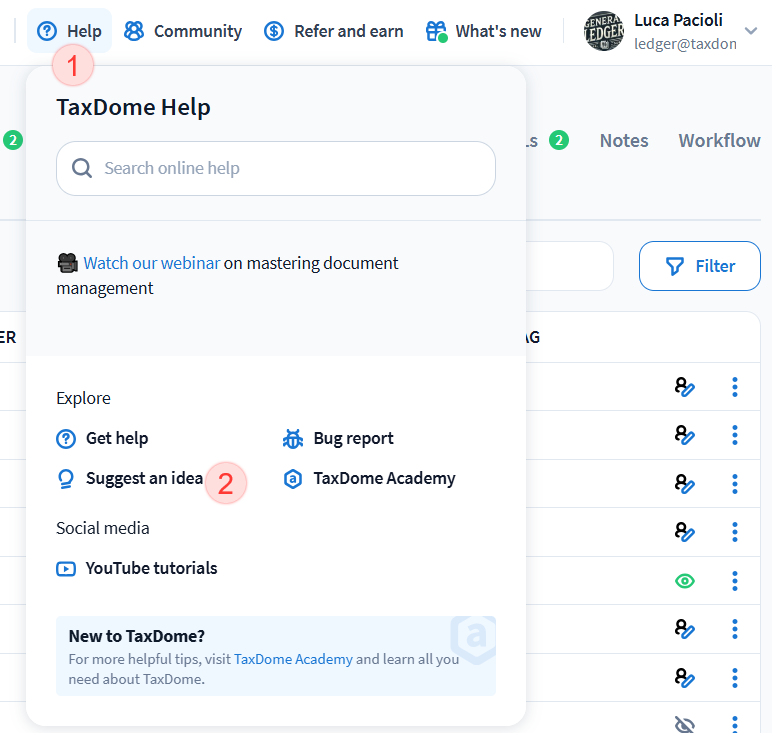Switch to the Workflow tab
The image size is (772, 733).
click(x=719, y=141)
